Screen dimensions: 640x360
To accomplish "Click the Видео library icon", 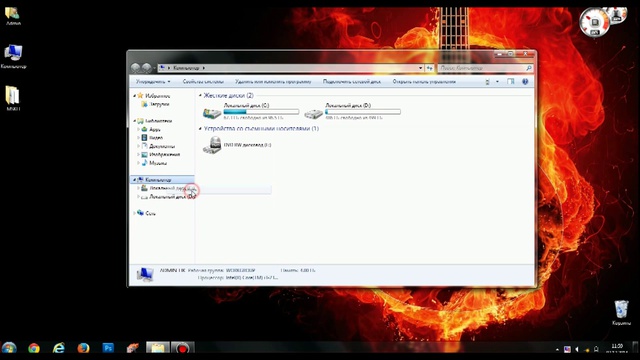I will click(x=144, y=138).
